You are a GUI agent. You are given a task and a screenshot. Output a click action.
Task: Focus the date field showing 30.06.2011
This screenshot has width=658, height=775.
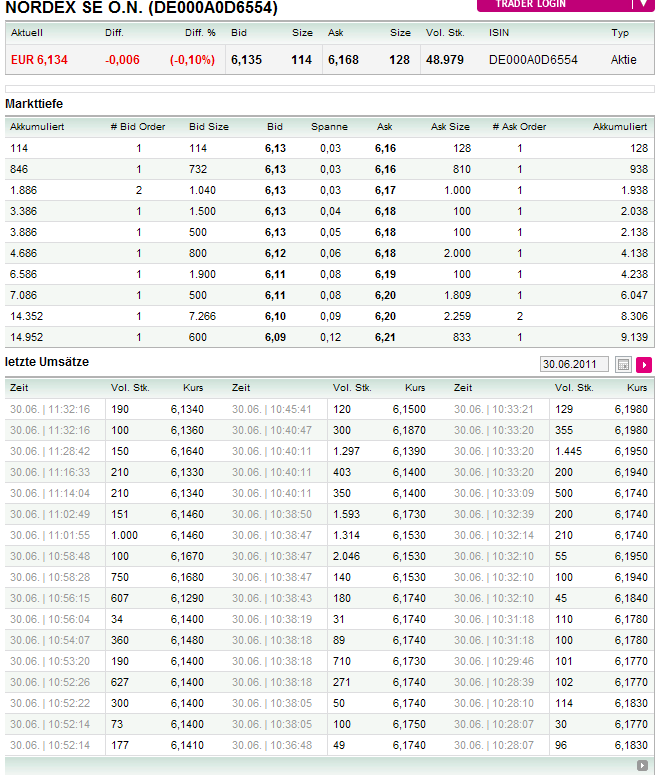coord(574,364)
